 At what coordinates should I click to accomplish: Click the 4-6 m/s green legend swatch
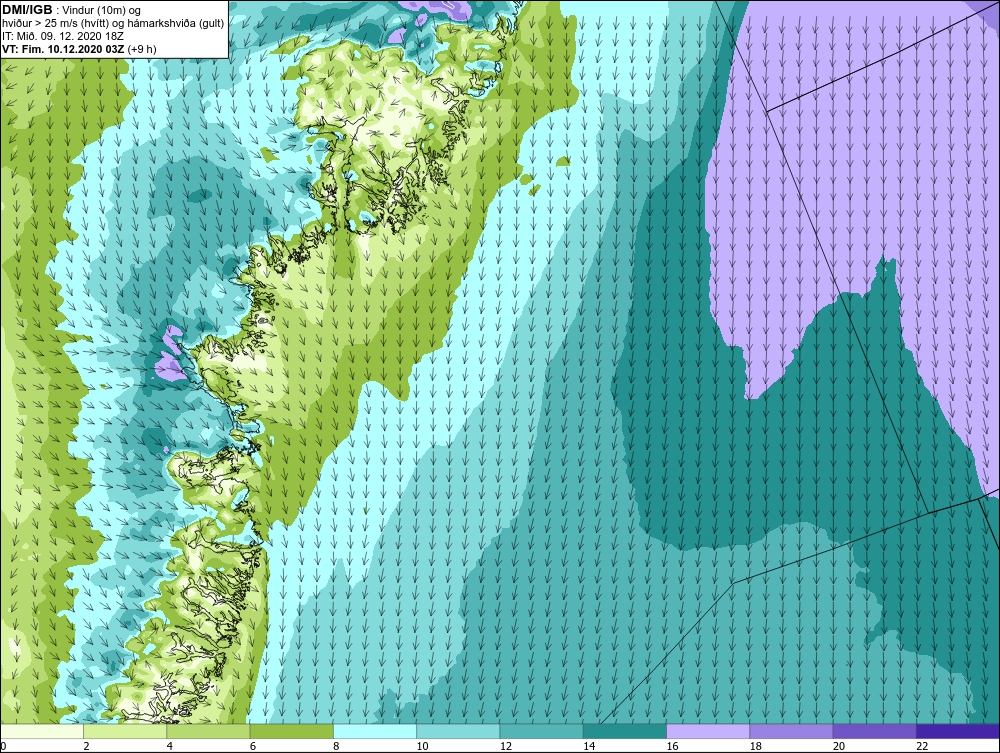coord(209,731)
